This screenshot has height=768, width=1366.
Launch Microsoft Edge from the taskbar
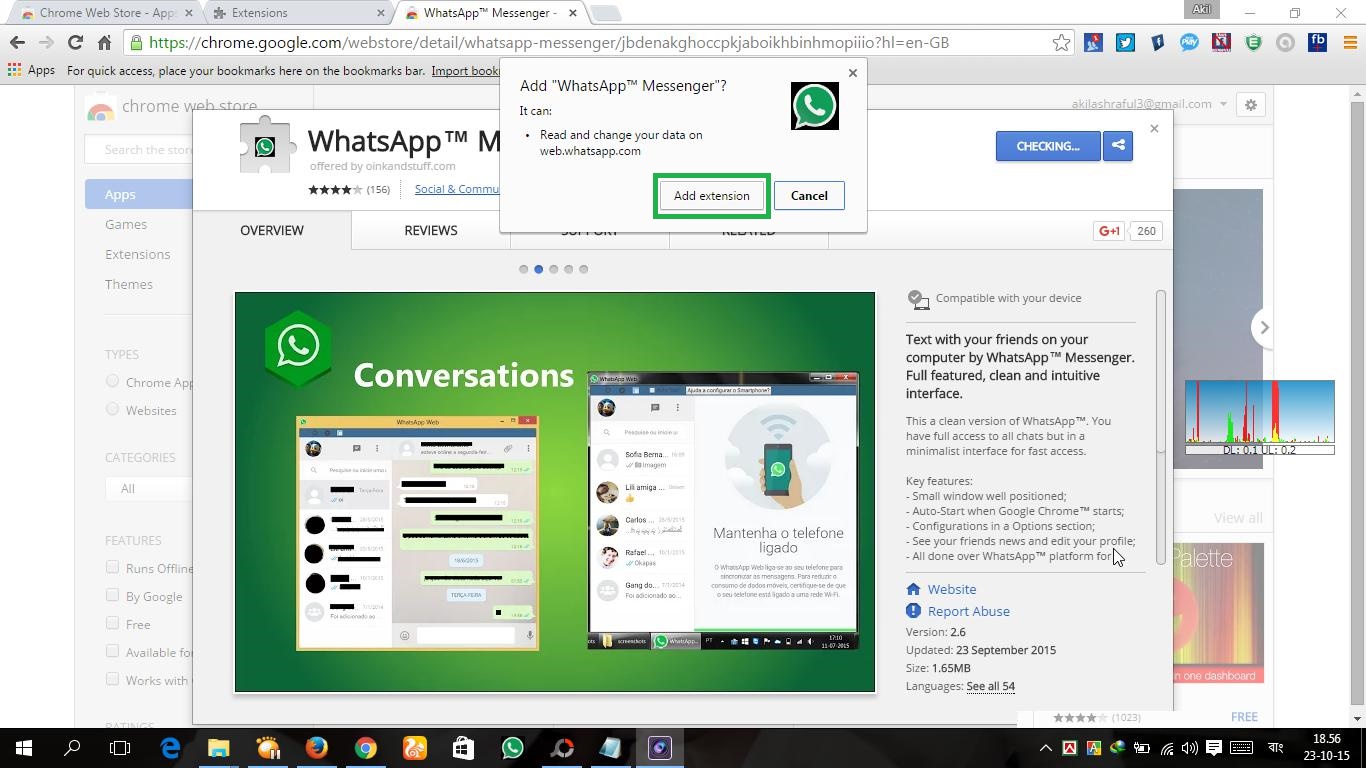[170, 748]
